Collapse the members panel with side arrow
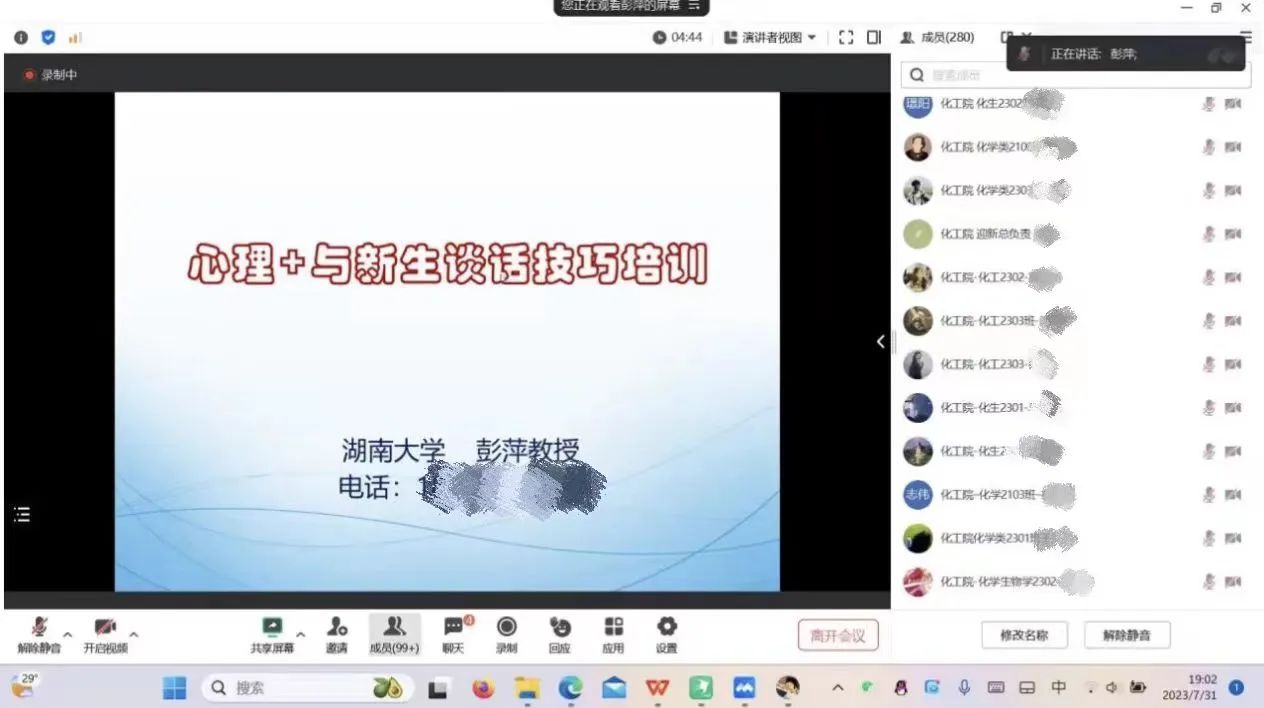The height and width of the screenshot is (708, 1264). coord(880,342)
